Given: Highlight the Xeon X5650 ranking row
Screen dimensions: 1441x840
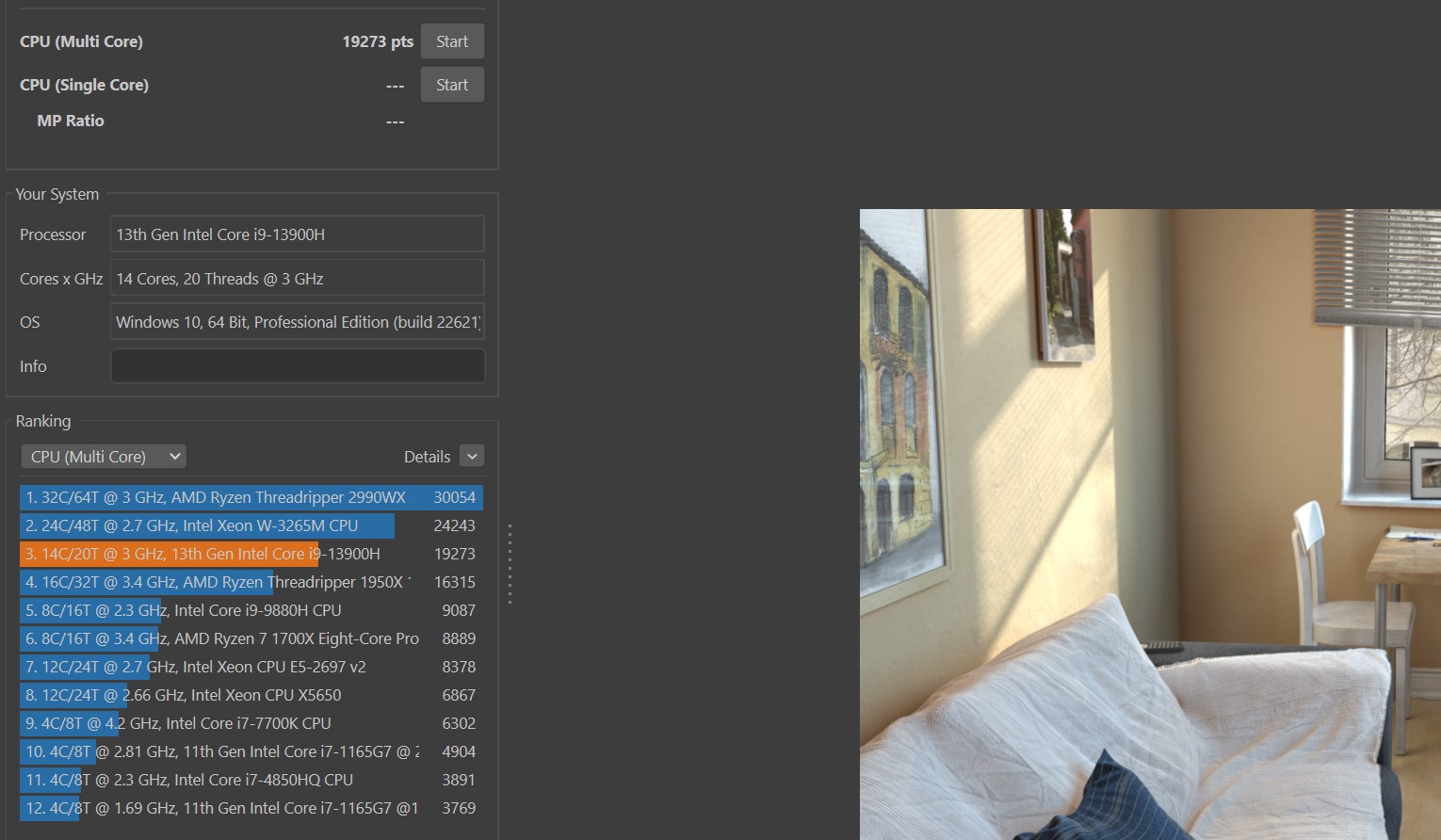Looking at the screenshot, I should point(251,695).
